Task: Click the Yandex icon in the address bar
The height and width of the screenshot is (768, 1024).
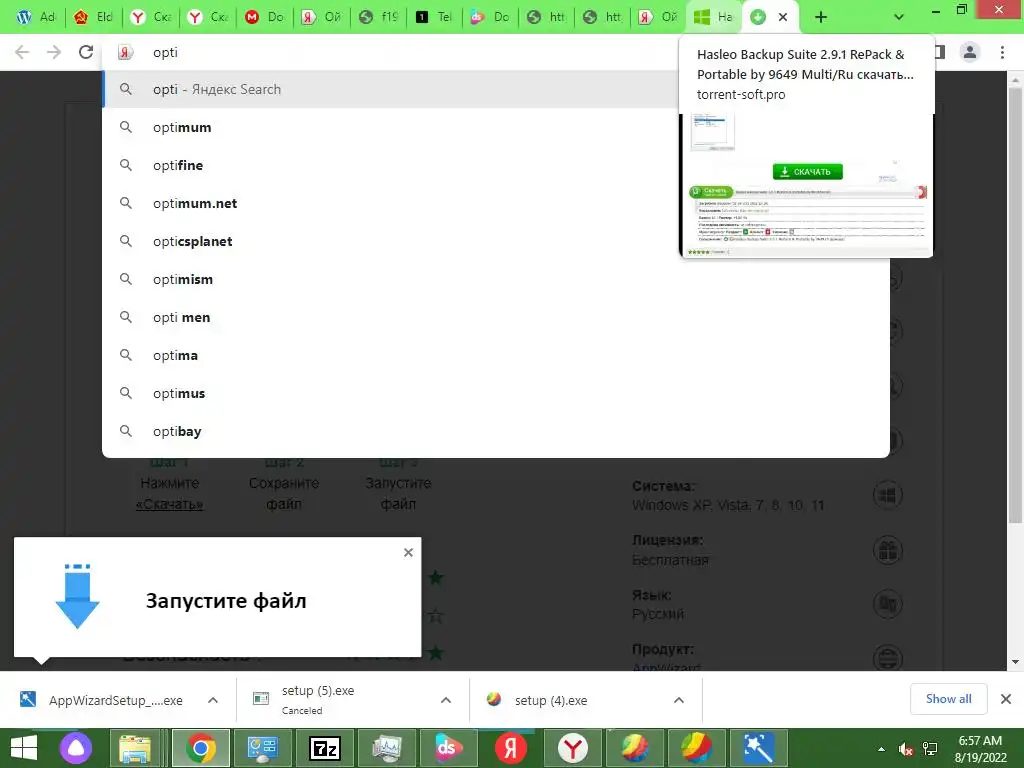Action: (125, 52)
